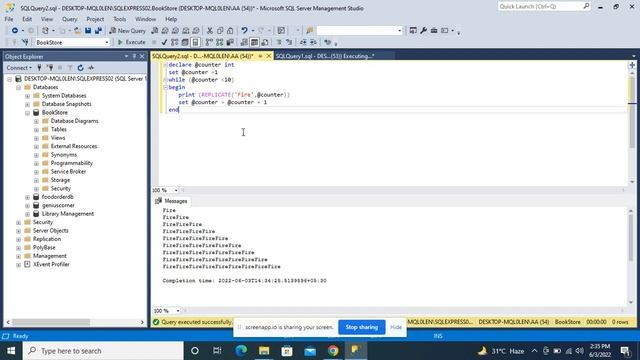Click the Properties wrench icon
Viewport: 640px width, 360px height.
pos(423,31)
